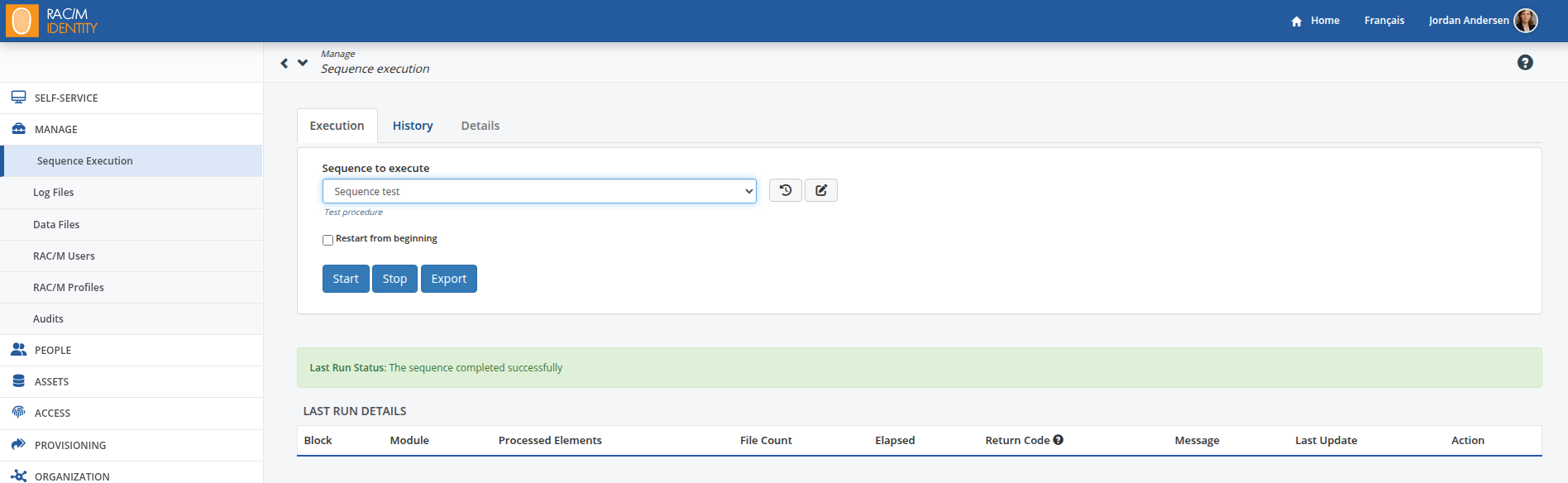The width and height of the screenshot is (1568, 483).
Task: Click the Block column header
Action: coord(318,440)
